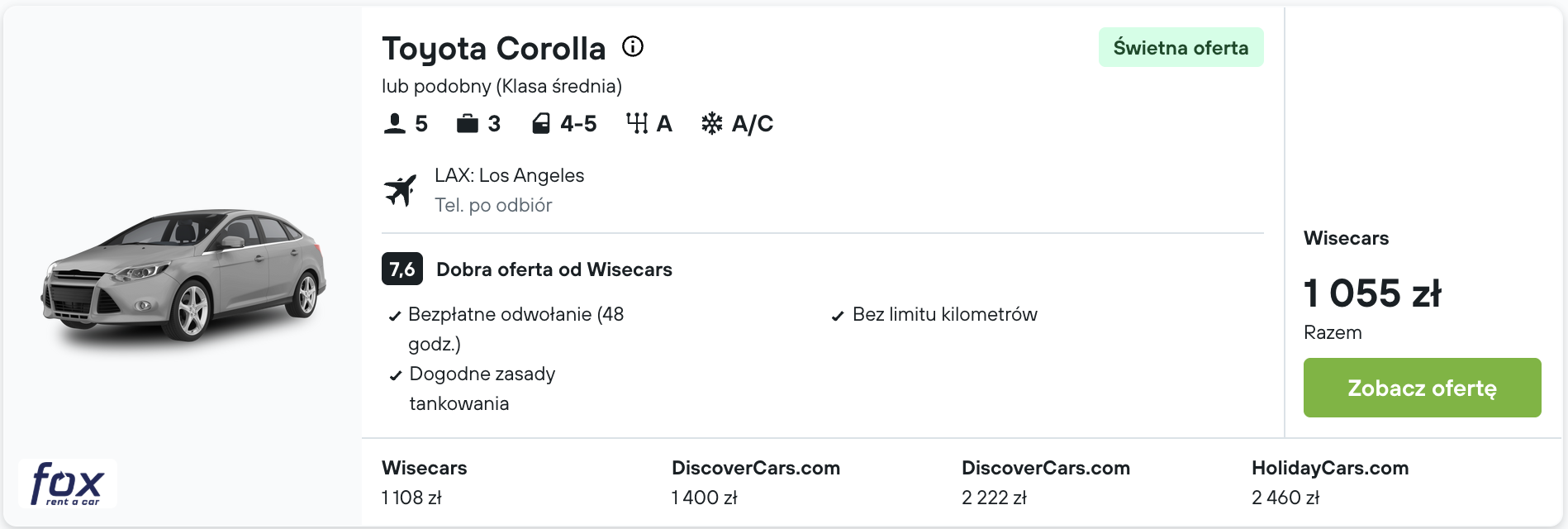Click the Bezpłatne odwołanie checkmark item
The height and width of the screenshot is (529, 1568).
[506, 329]
